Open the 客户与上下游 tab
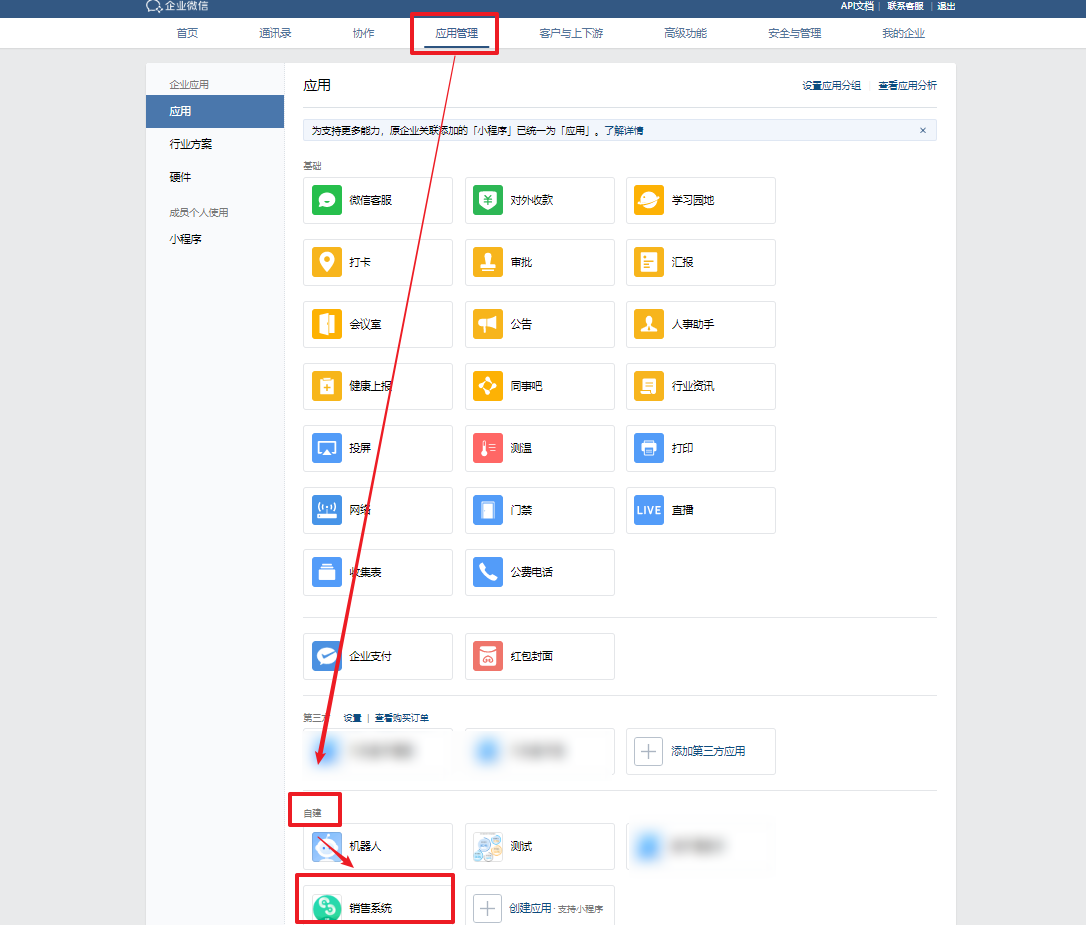Viewport: 1086px width, 925px height. point(571,33)
